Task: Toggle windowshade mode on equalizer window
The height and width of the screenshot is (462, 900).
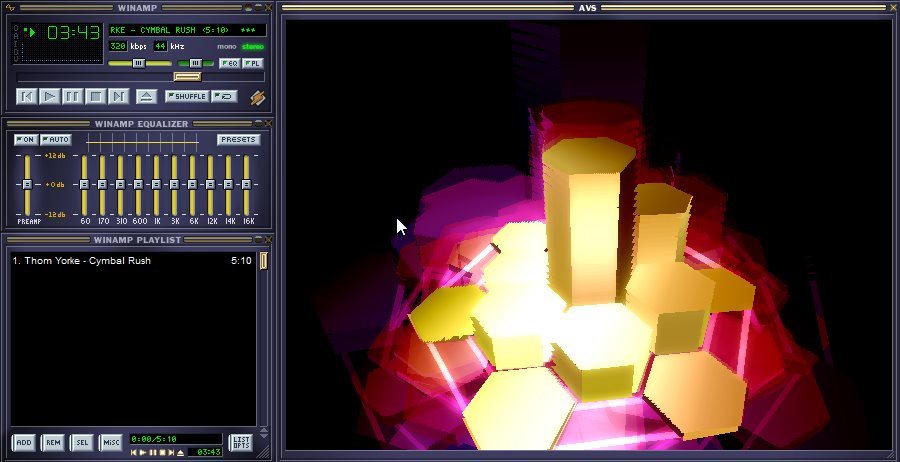Action: 258,123
